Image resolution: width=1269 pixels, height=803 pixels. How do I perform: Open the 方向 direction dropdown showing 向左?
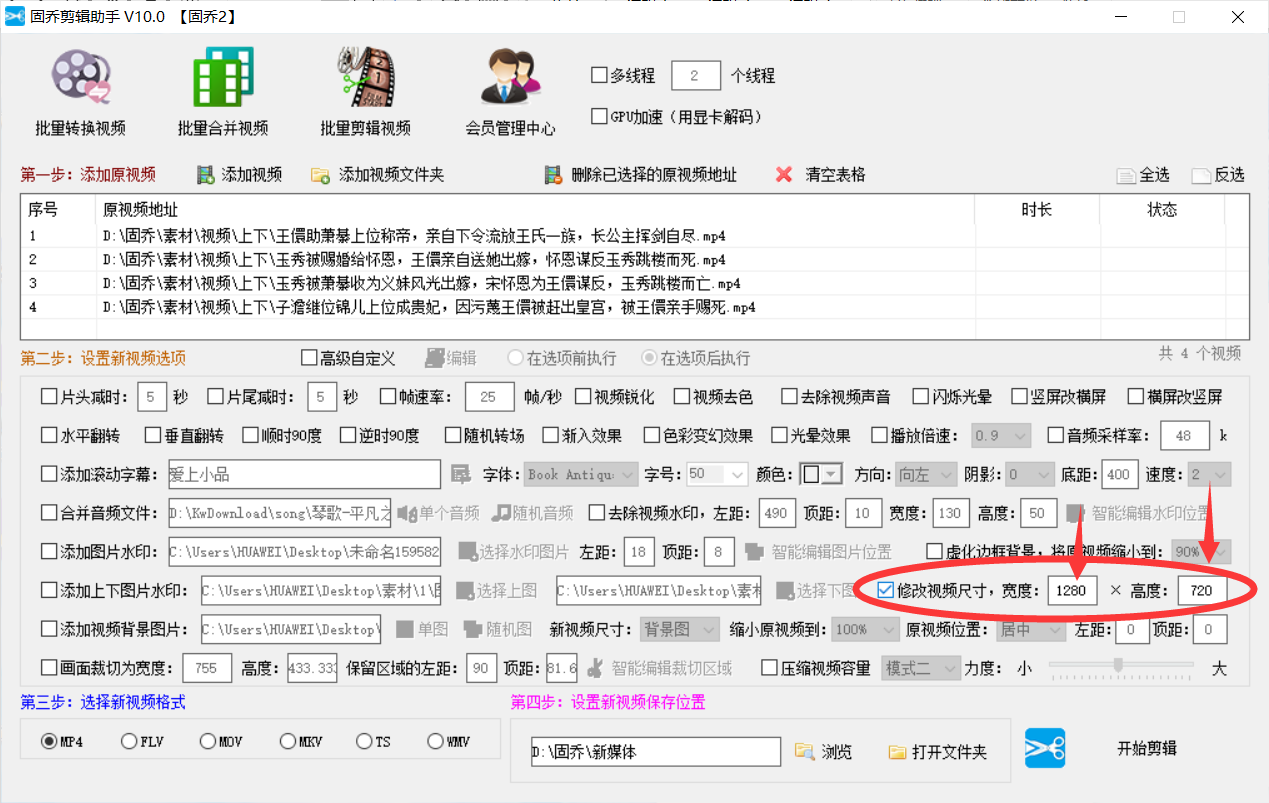[925, 473]
